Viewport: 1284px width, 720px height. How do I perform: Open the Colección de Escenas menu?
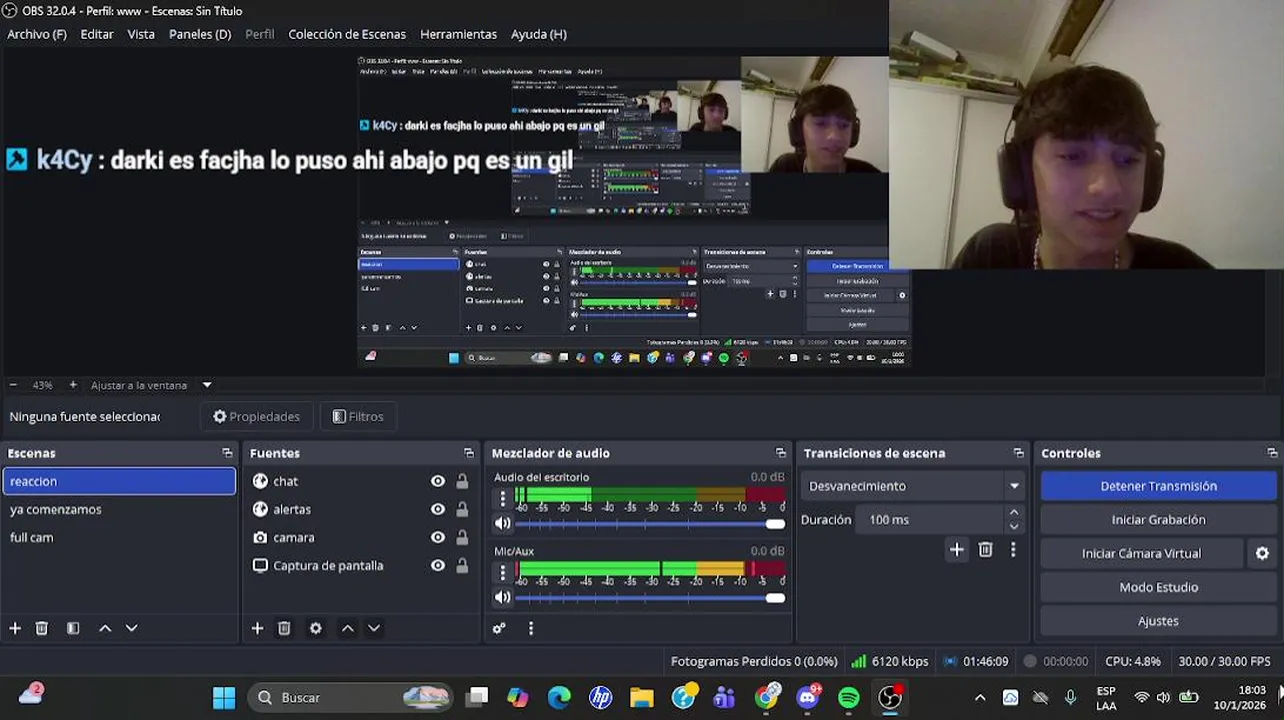(x=347, y=34)
